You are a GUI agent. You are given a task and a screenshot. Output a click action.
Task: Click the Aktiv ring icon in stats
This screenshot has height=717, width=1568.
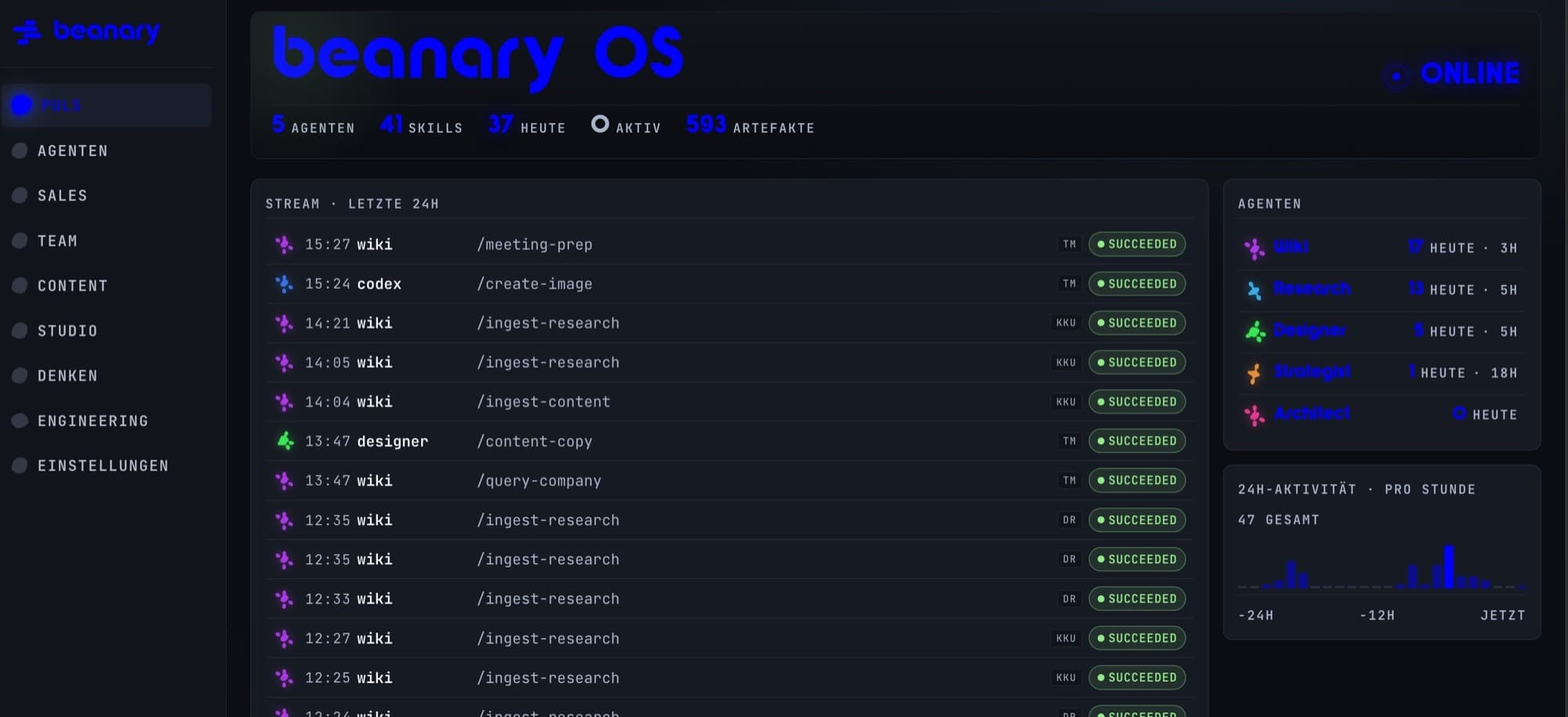pos(600,124)
